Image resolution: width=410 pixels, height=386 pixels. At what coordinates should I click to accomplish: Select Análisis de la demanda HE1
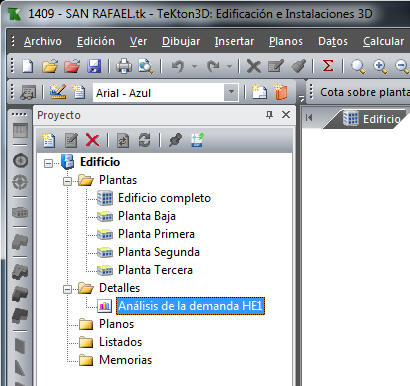(190, 306)
